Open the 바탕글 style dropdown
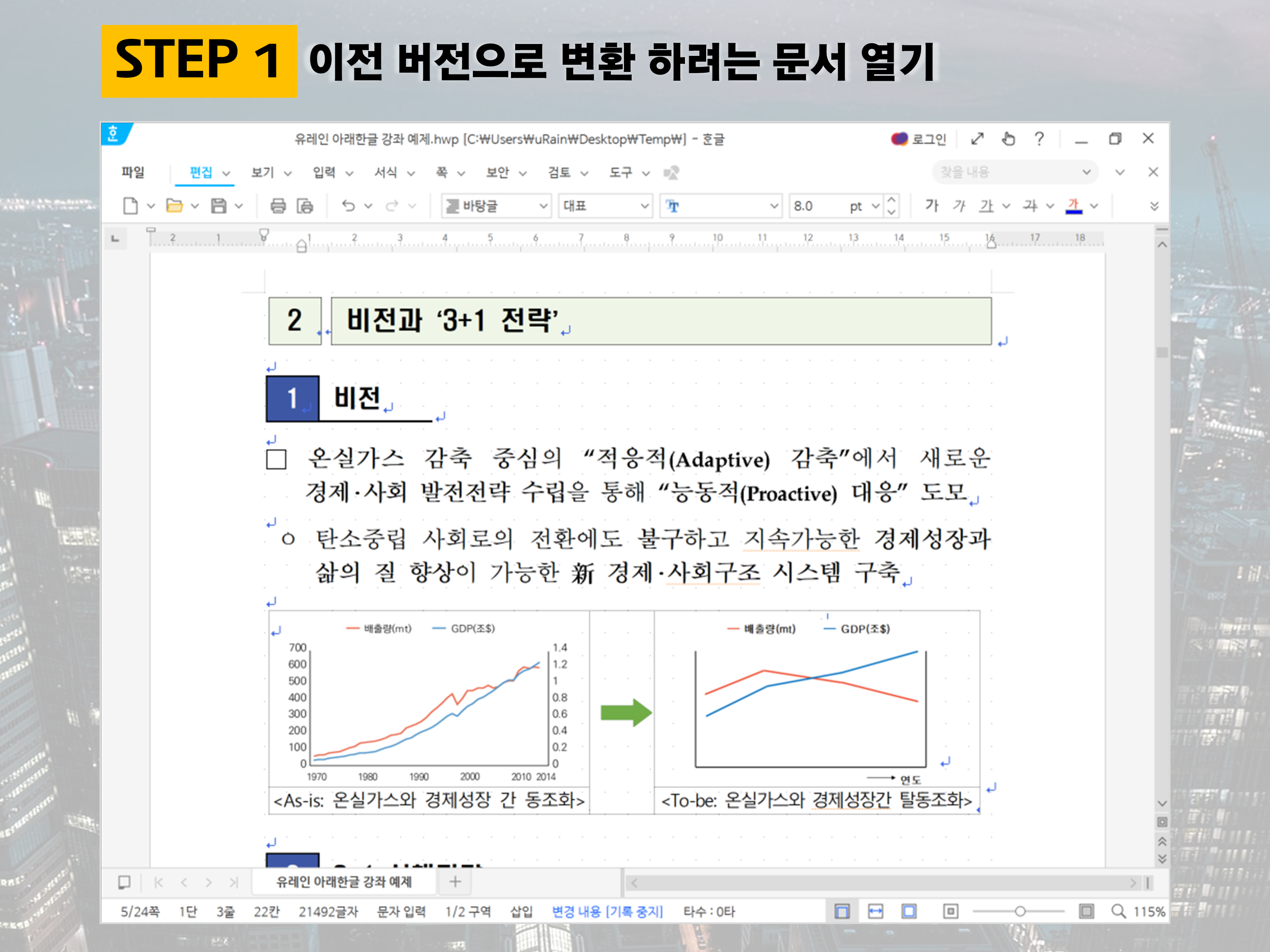 pos(543,206)
